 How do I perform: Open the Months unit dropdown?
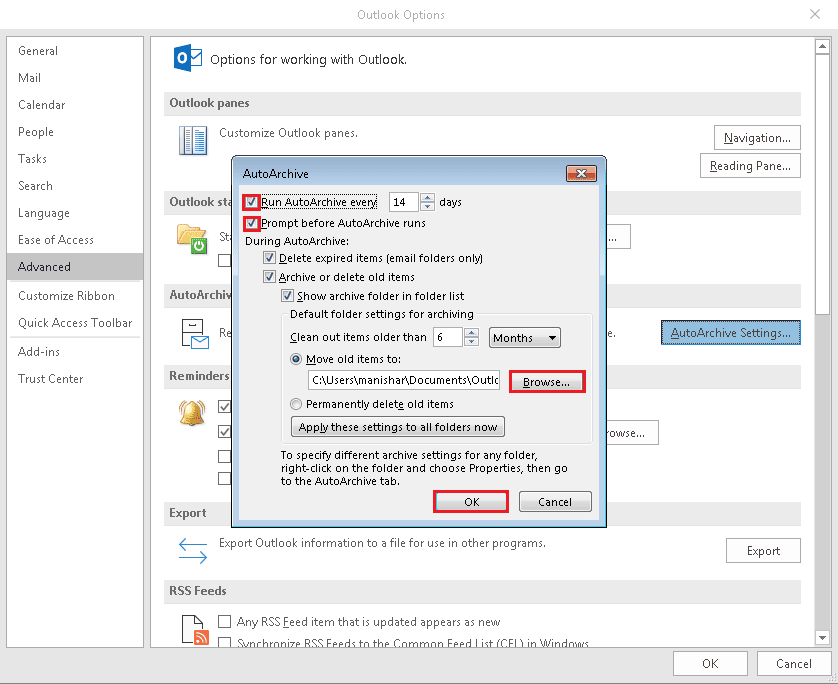[524, 338]
